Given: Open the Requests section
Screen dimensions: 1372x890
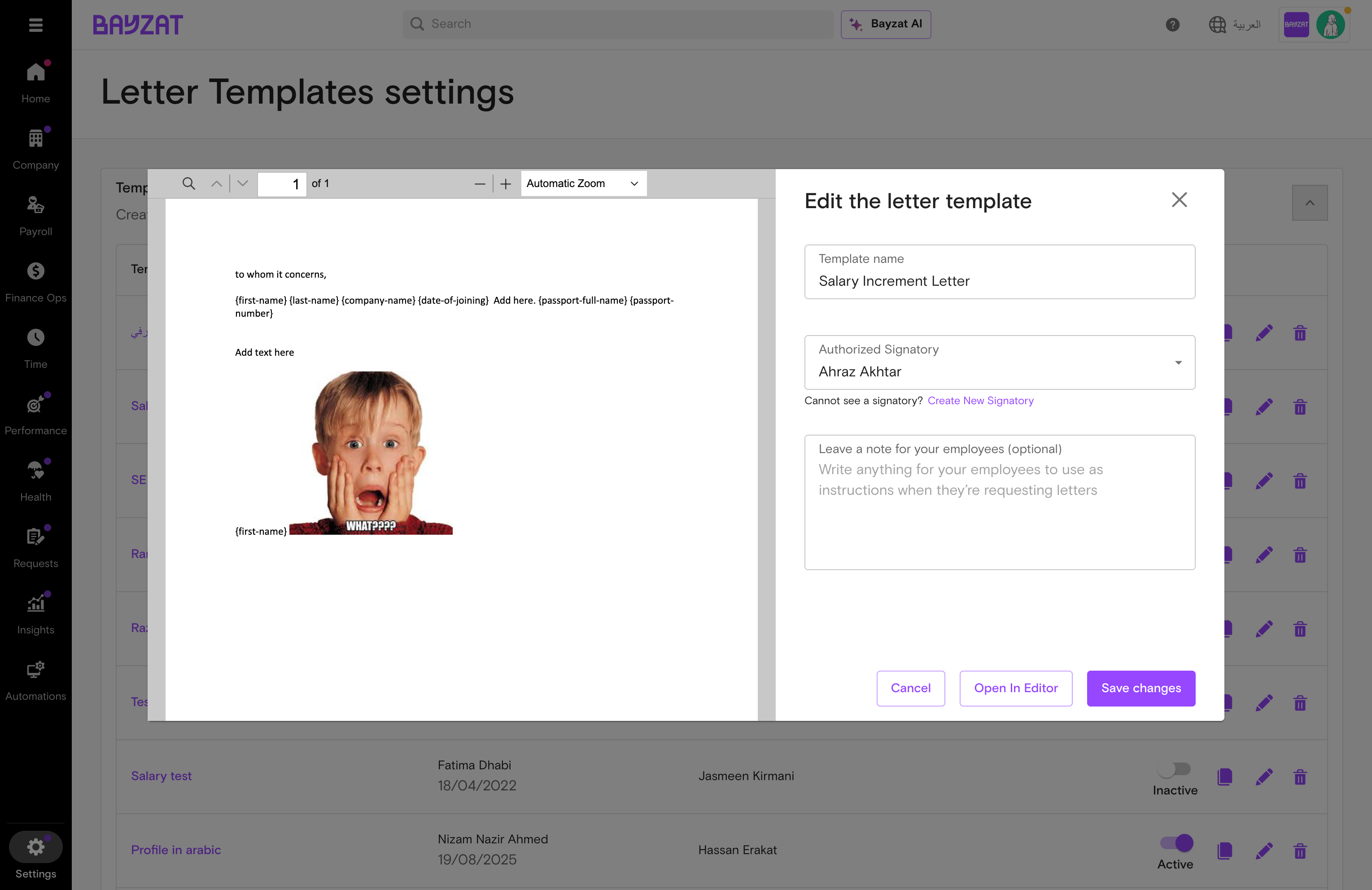Looking at the screenshot, I should (x=36, y=547).
